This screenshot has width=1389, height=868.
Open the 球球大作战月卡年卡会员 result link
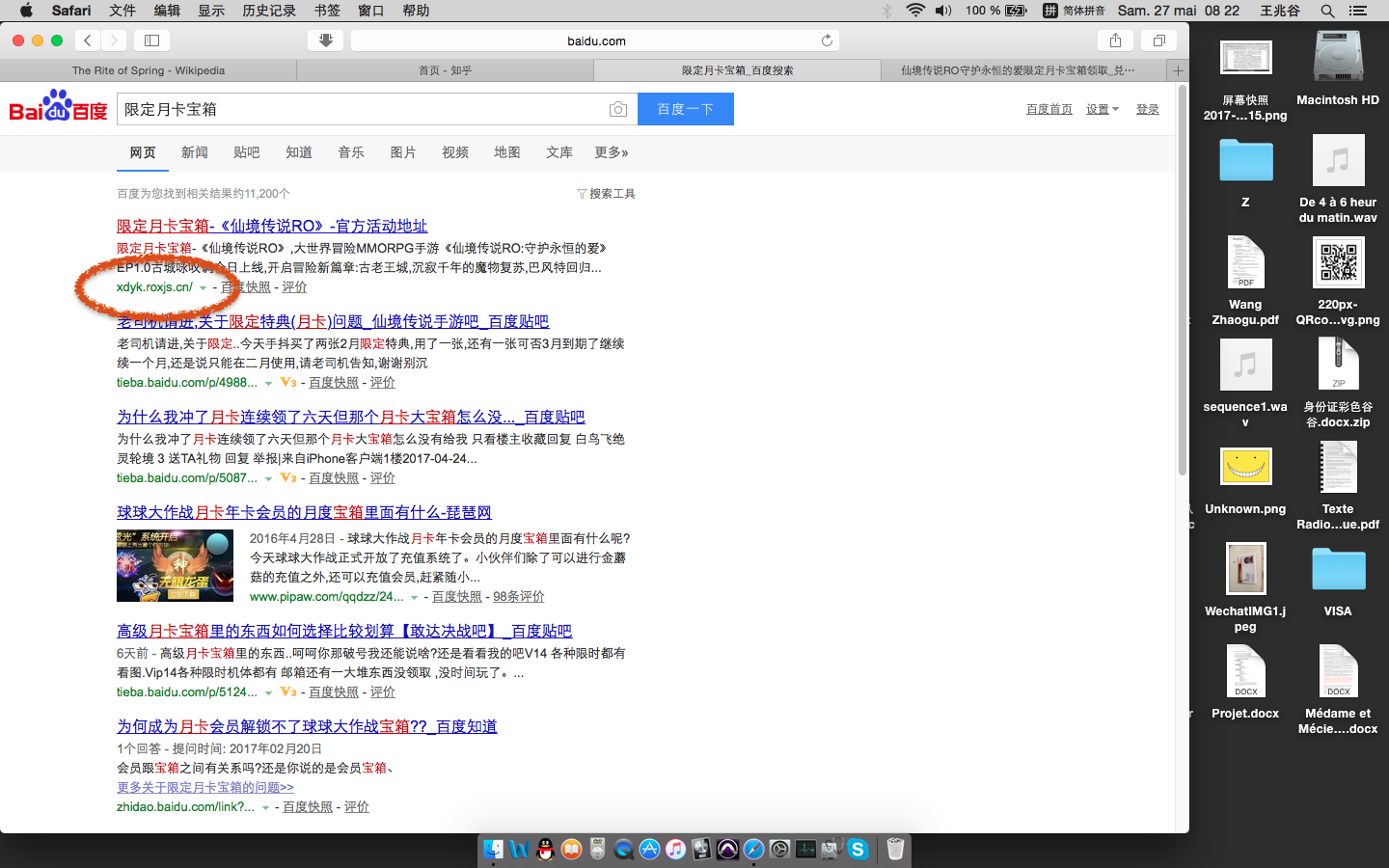click(304, 512)
